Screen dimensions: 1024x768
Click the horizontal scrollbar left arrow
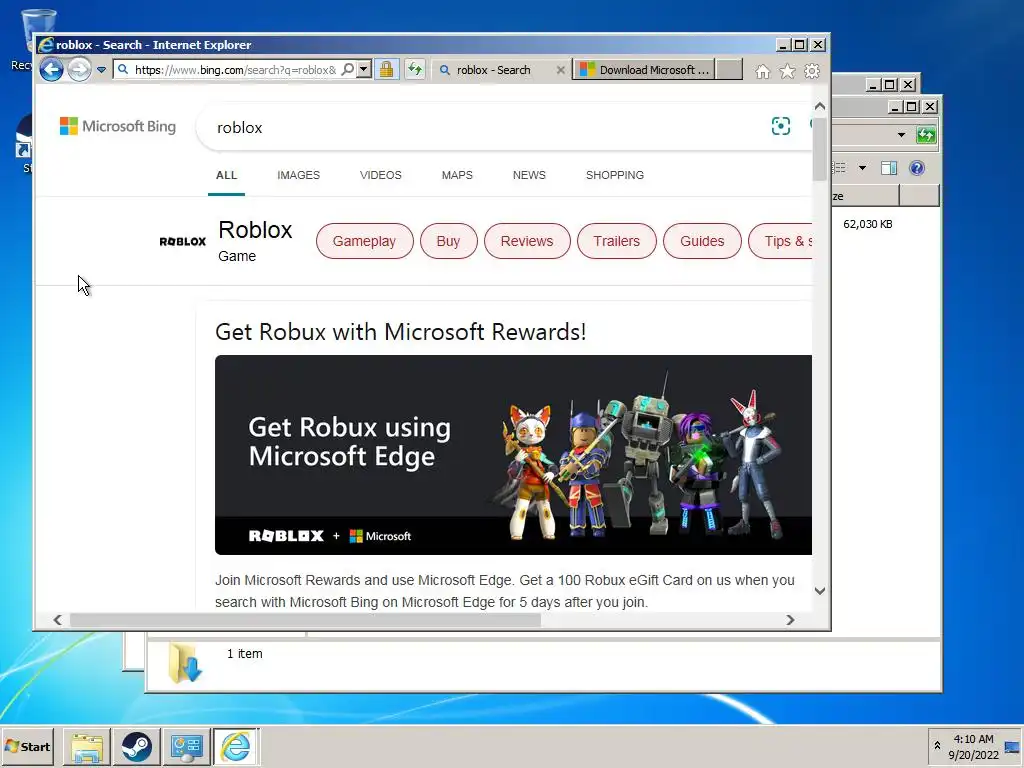coord(57,620)
